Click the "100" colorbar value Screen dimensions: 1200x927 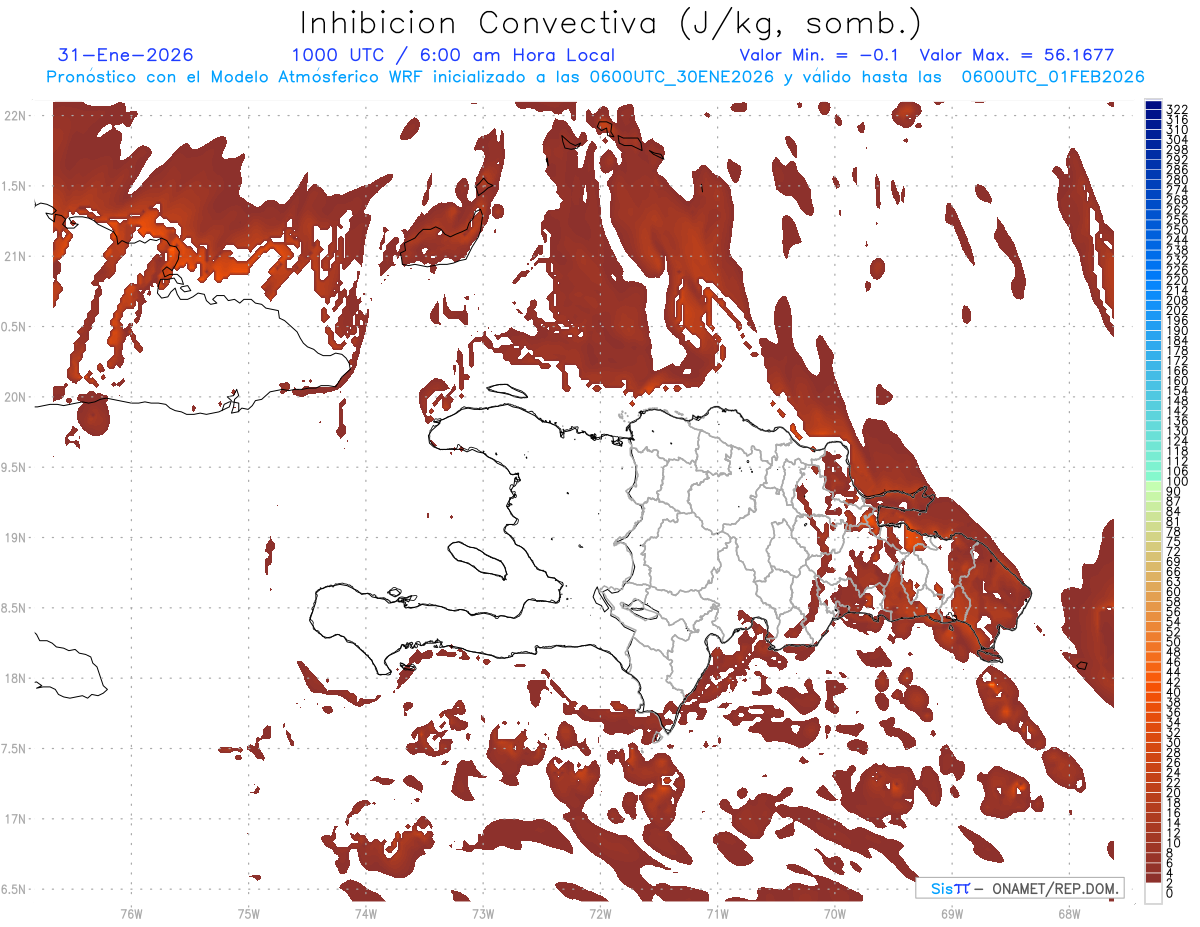1177,482
